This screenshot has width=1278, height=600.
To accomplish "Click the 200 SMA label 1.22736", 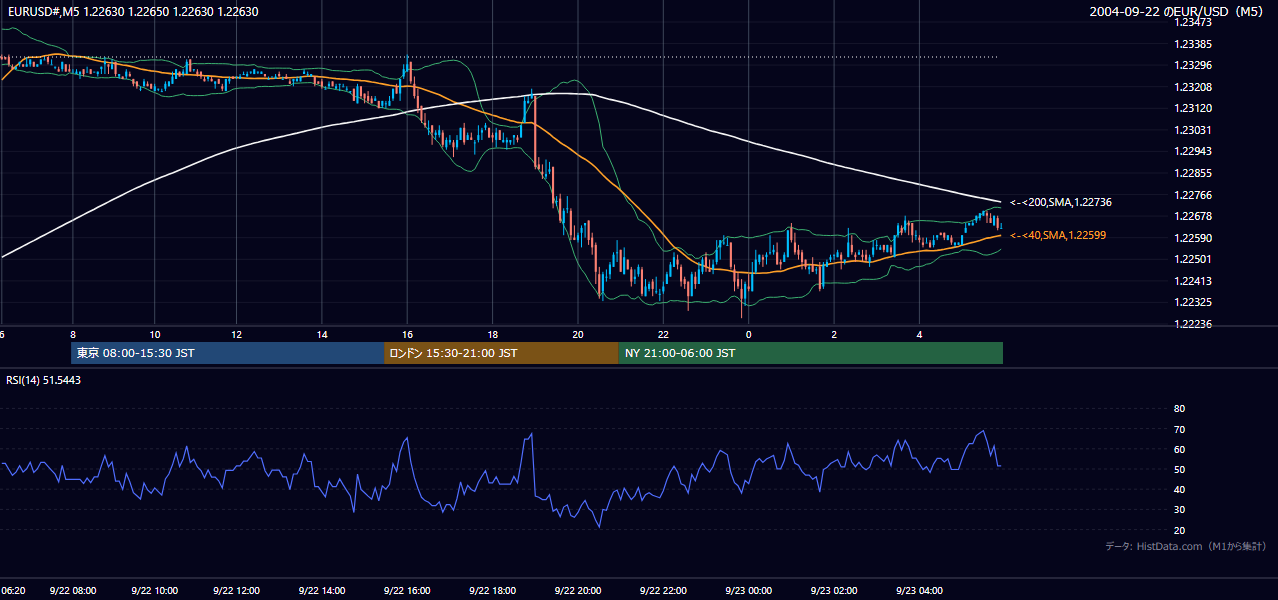I will coord(1061,202).
